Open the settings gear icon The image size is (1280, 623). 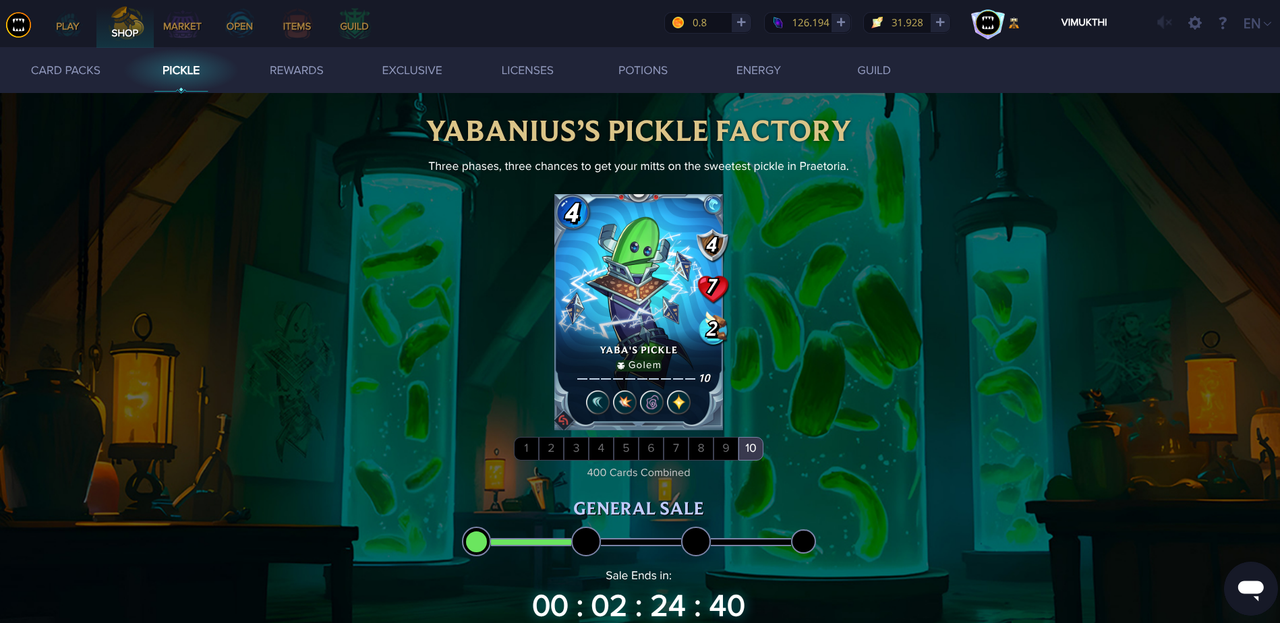tap(1195, 23)
